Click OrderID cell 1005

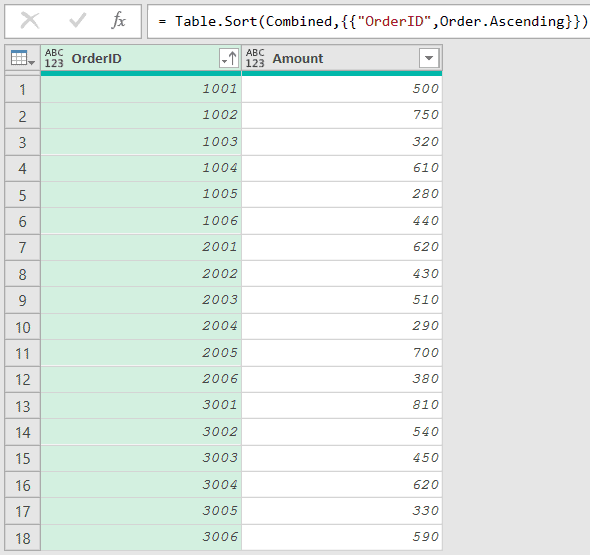click(141, 195)
